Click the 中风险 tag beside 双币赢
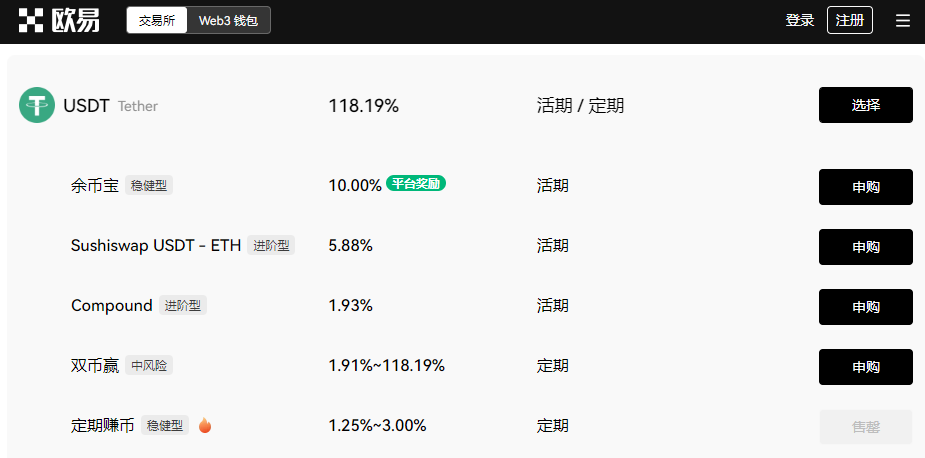The width and height of the screenshot is (925, 458). tap(150, 365)
